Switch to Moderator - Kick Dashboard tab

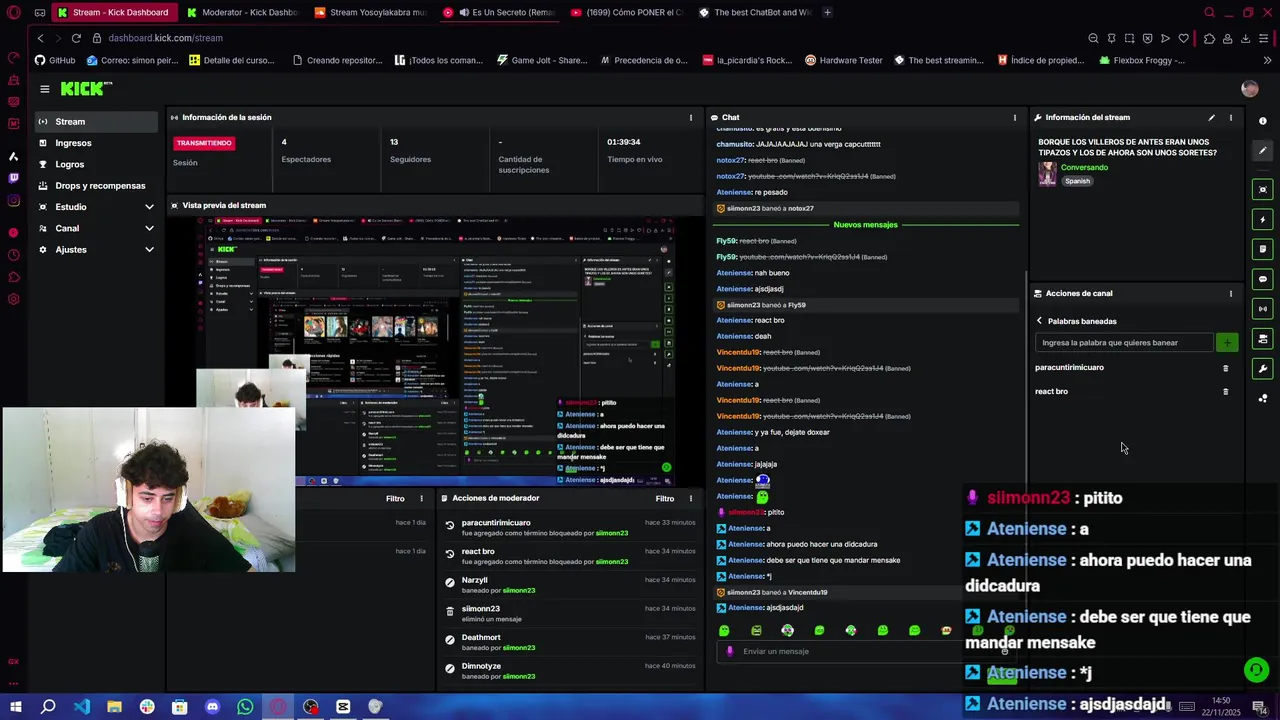239,12
